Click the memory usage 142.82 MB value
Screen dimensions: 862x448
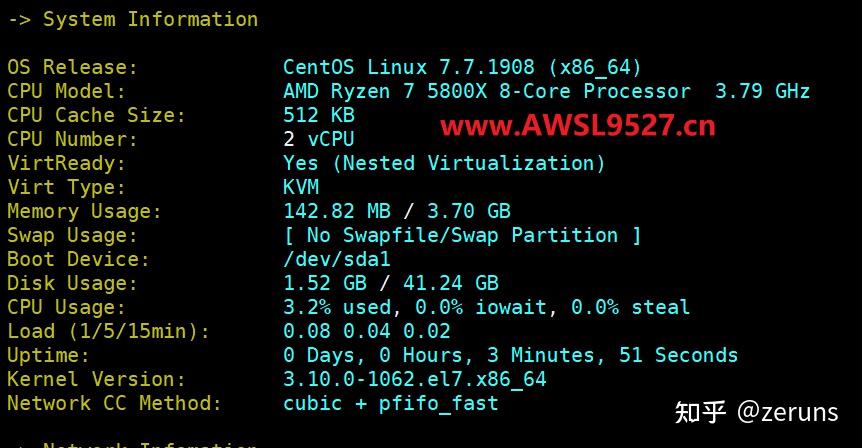tap(336, 211)
